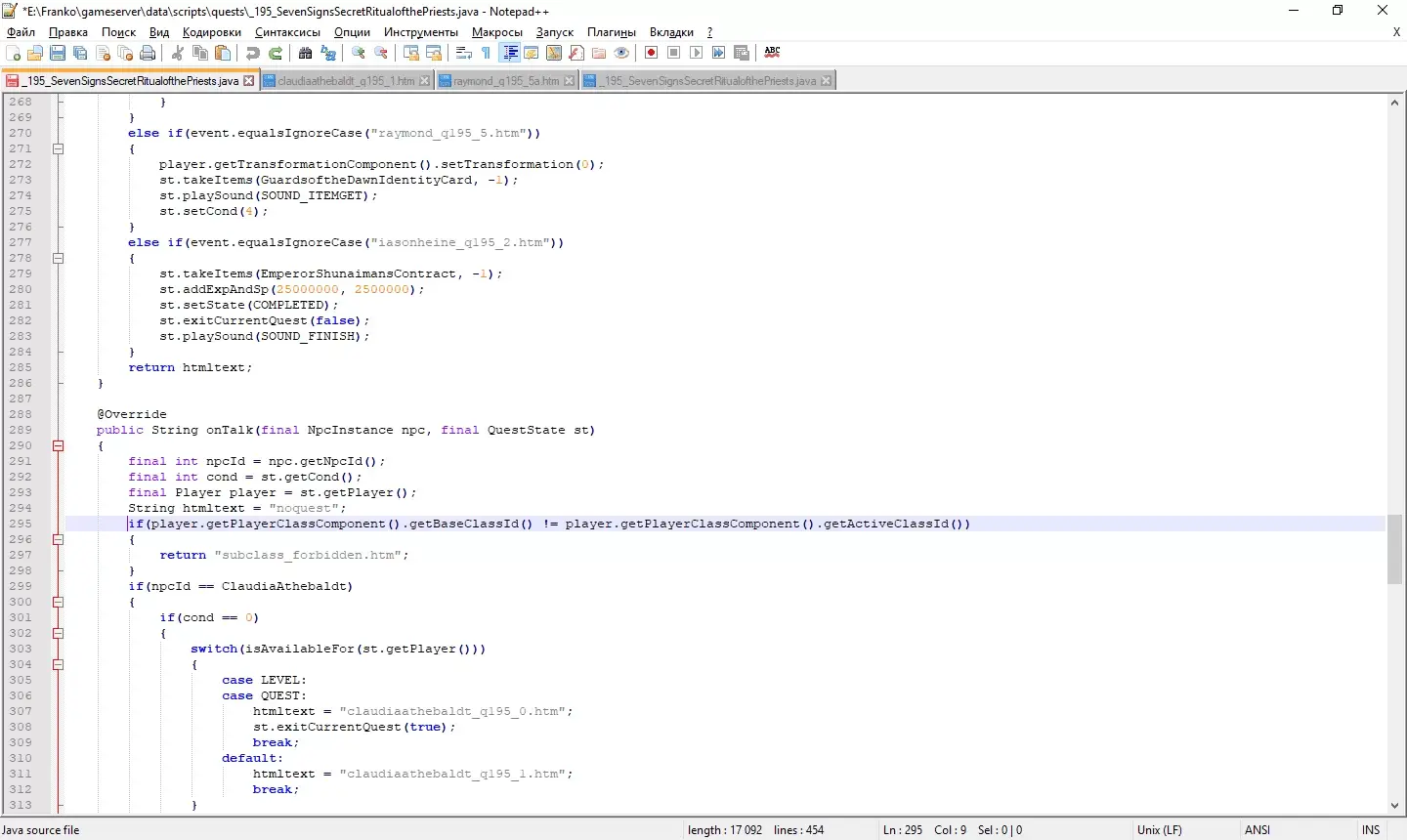The width and height of the screenshot is (1407, 840).
Task: Close the current document via toolbar icon
Action: (x=103, y=53)
